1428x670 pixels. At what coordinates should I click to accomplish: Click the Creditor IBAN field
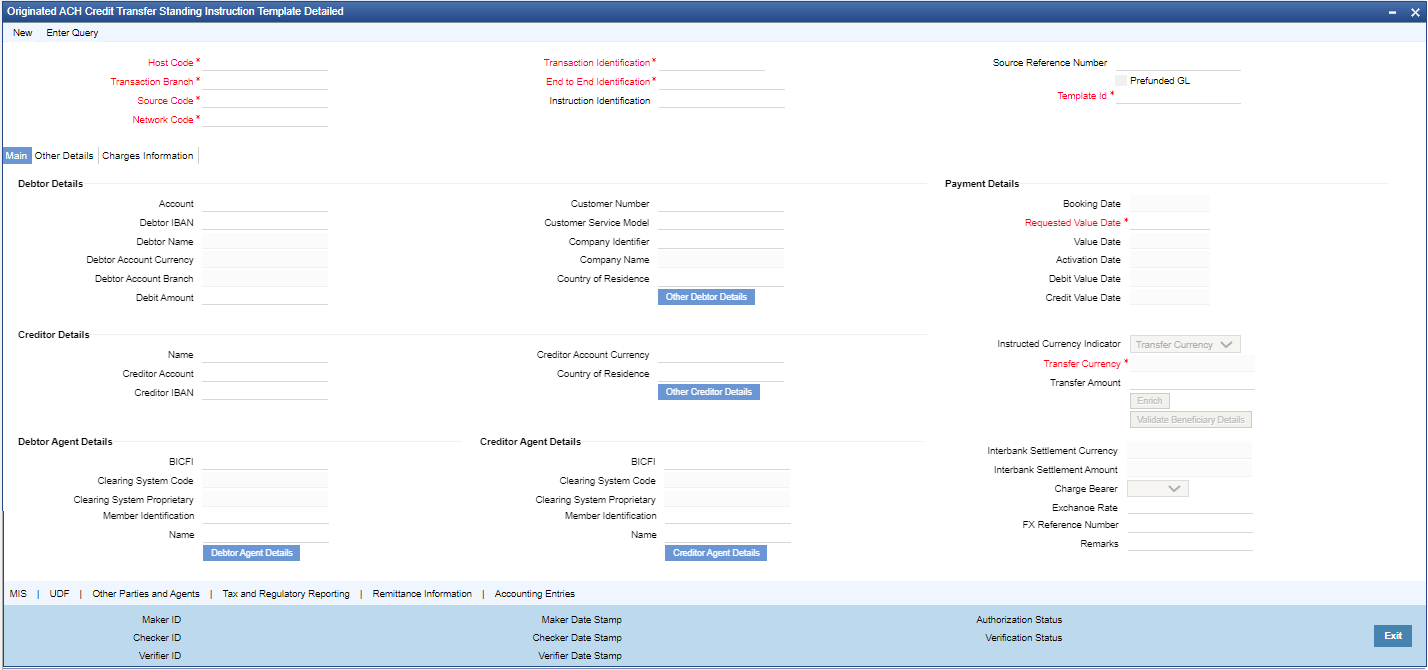pos(265,393)
